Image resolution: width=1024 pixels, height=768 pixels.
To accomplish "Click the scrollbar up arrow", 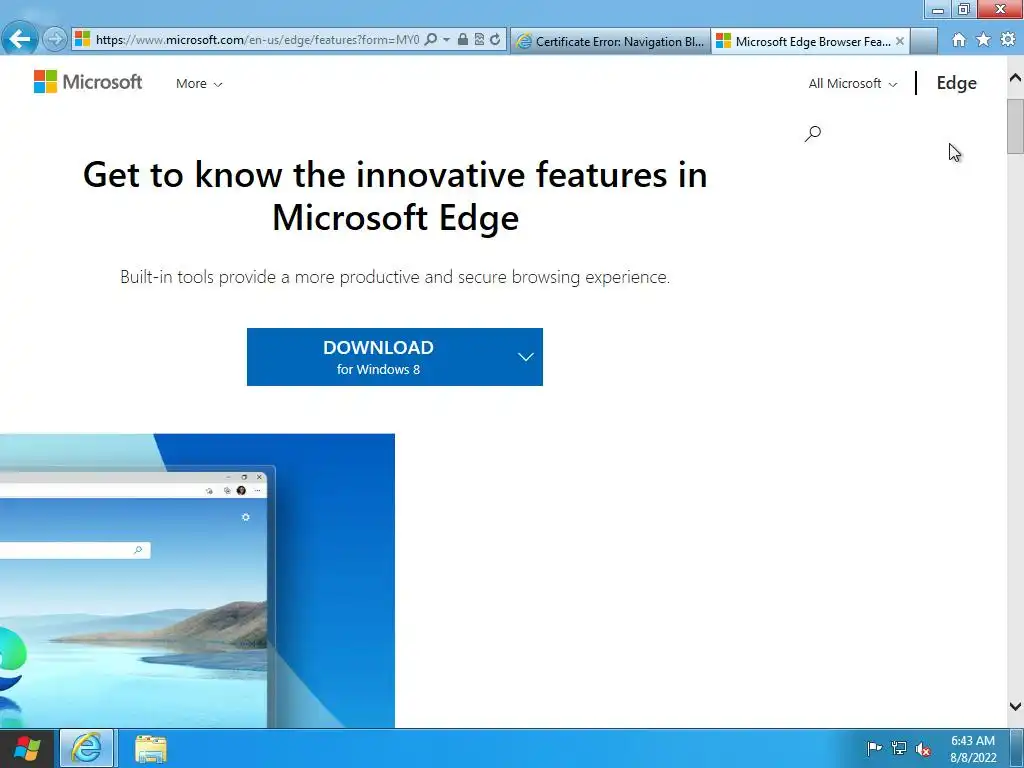I will pyautogui.click(x=1015, y=78).
